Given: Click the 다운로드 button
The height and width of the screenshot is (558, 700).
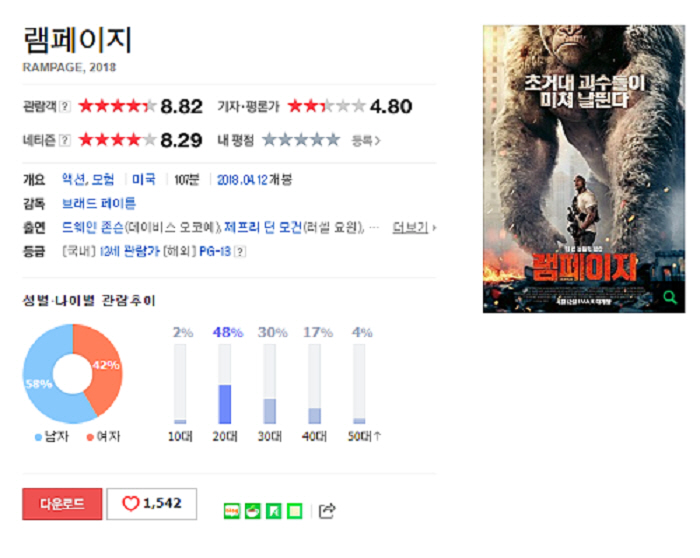Looking at the screenshot, I should click(62, 504).
